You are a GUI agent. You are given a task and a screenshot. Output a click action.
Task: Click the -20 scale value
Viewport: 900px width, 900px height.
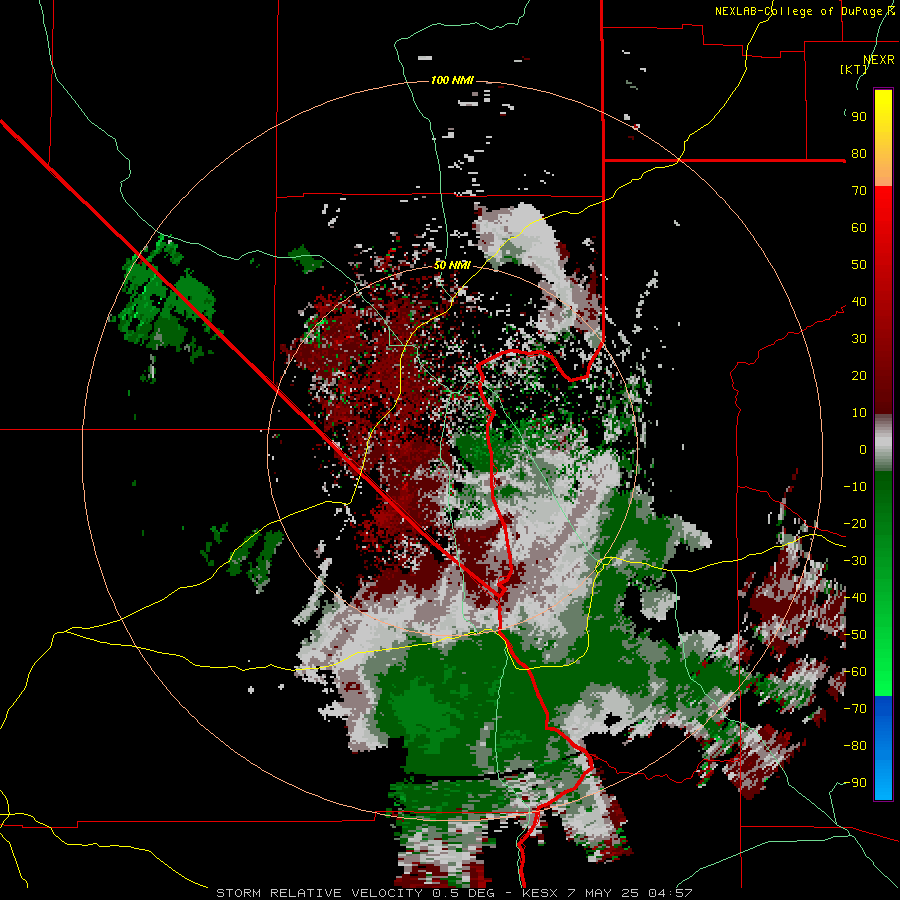(855, 524)
